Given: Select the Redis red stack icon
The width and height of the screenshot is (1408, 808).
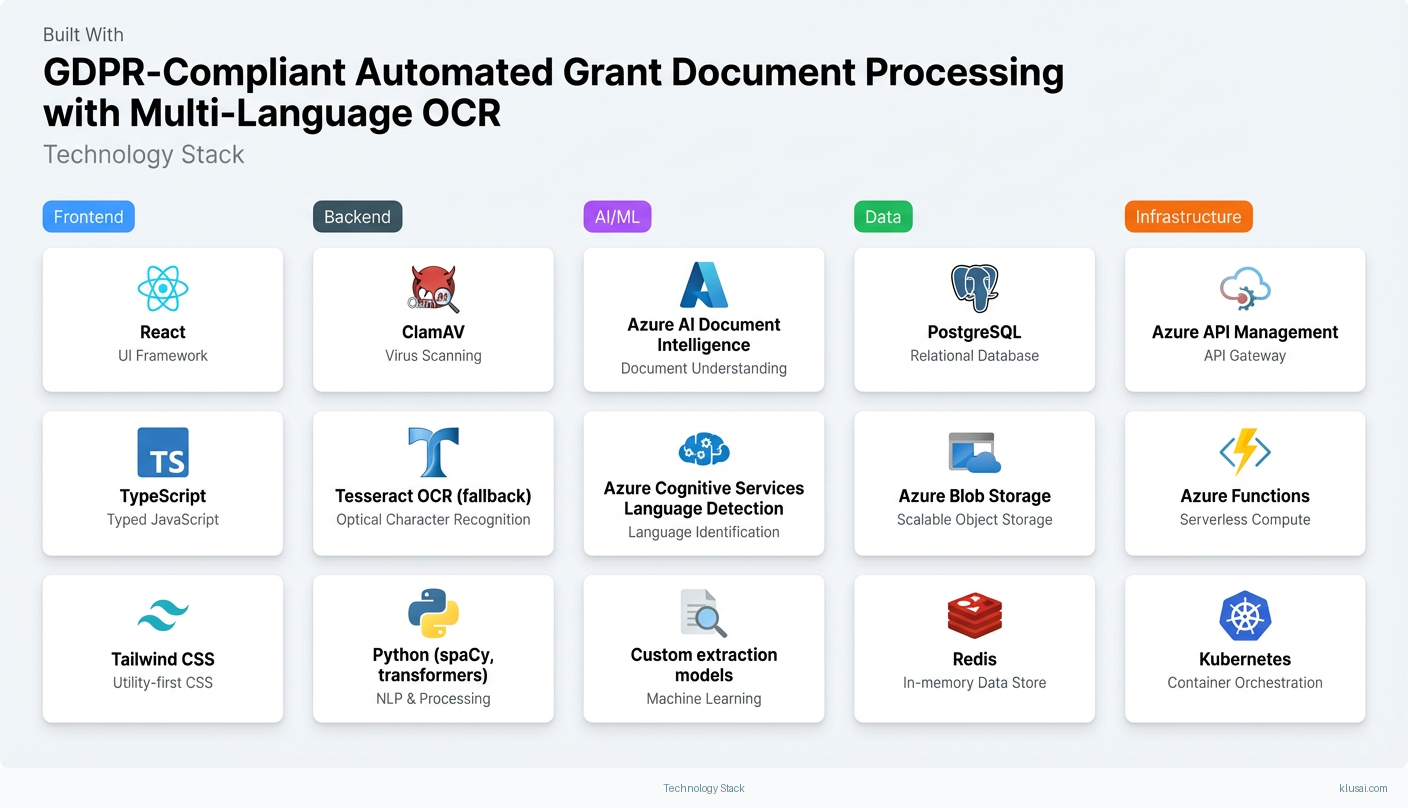Looking at the screenshot, I should click(974, 616).
